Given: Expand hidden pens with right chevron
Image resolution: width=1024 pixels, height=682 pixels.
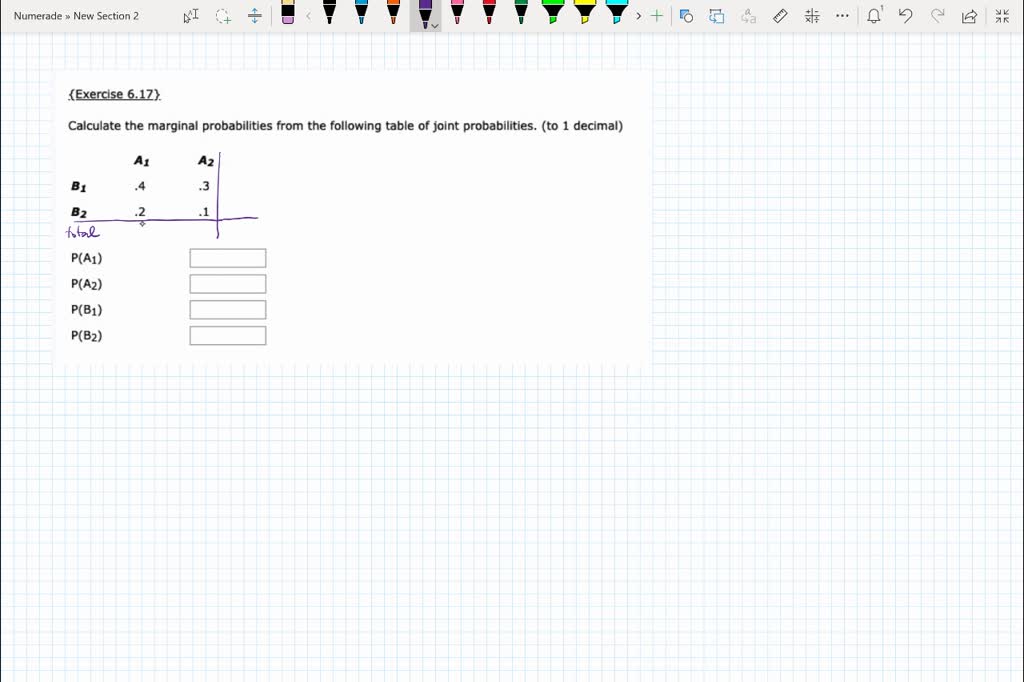Looking at the screenshot, I should click(x=638, y=16).
